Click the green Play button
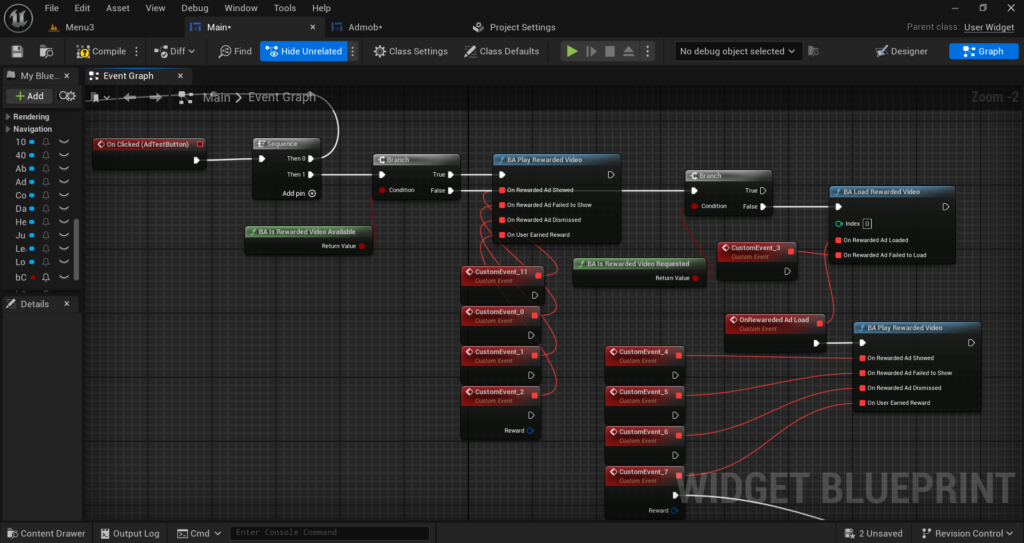The image size is (1024, 543). (x=572, y=51)
